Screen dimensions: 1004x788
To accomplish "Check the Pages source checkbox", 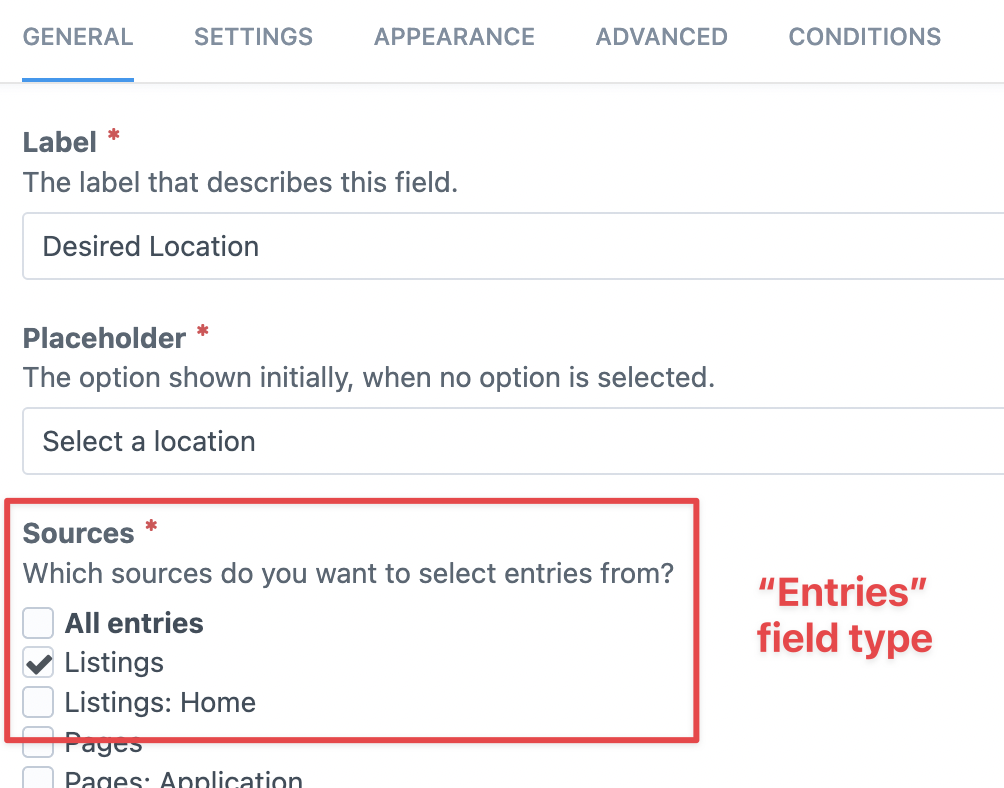I will coord(37,740).
